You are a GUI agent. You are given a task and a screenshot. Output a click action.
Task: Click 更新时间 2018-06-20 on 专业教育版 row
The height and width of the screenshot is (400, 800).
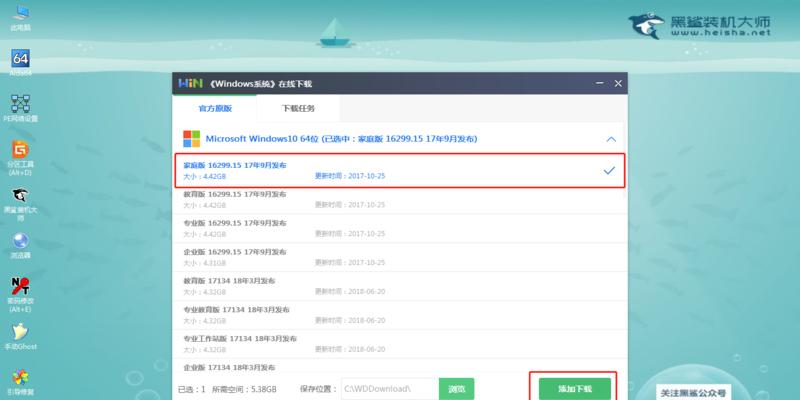(x=350, y=320)
